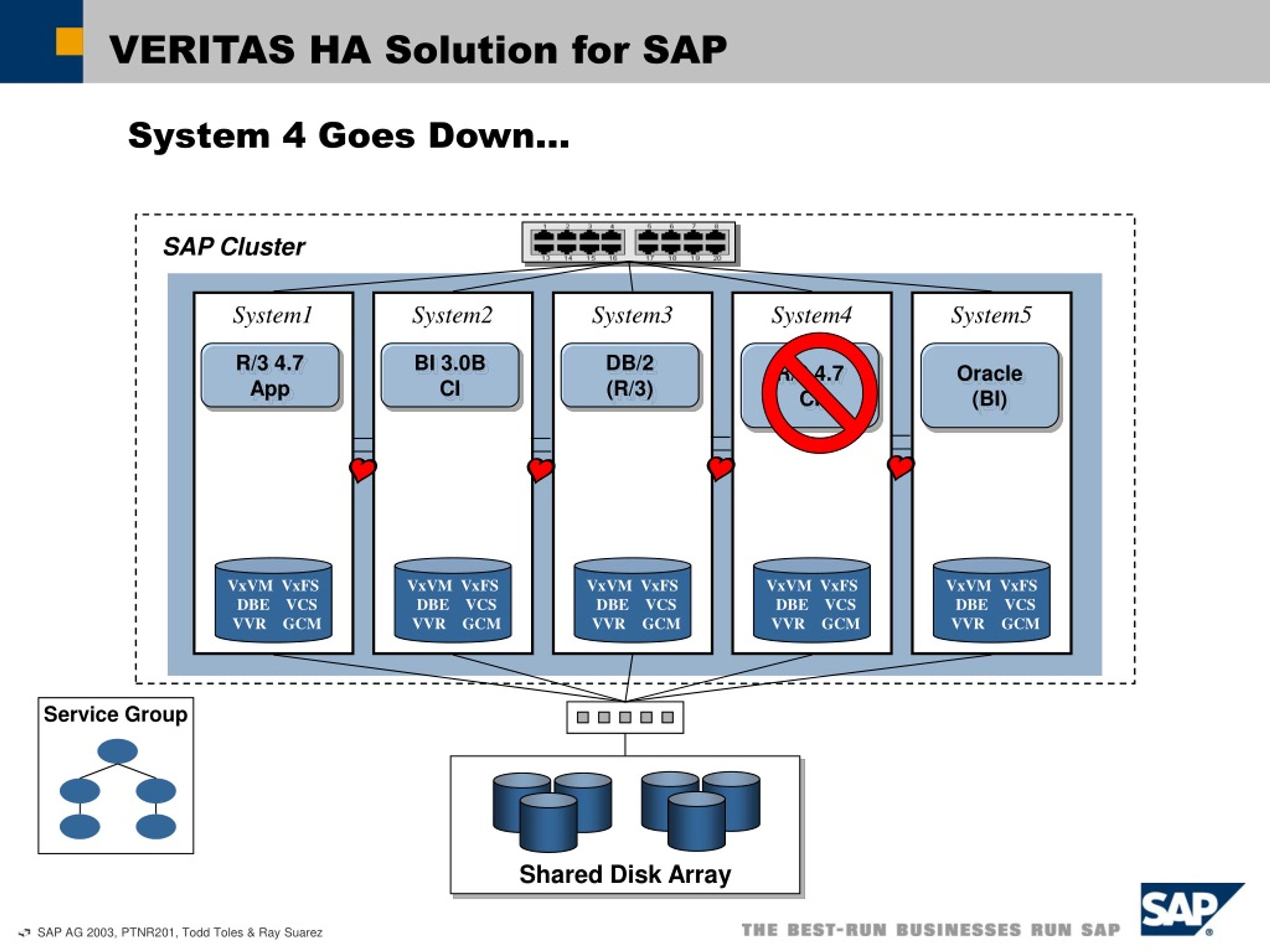Screen dimensions: 1270x952
Task: Click the SAP Cluster label
Action: point(234,247)
